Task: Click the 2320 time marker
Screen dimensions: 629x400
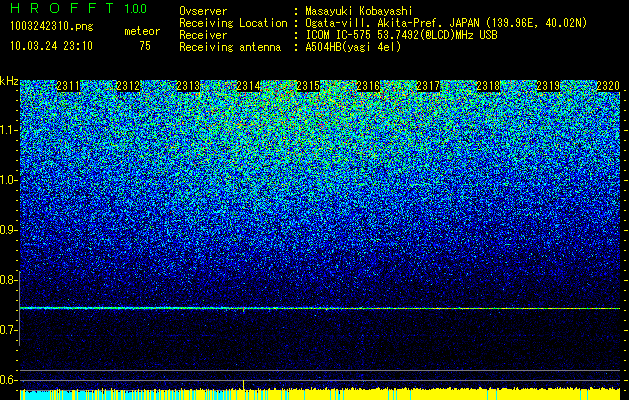Action: pos(608,86)
